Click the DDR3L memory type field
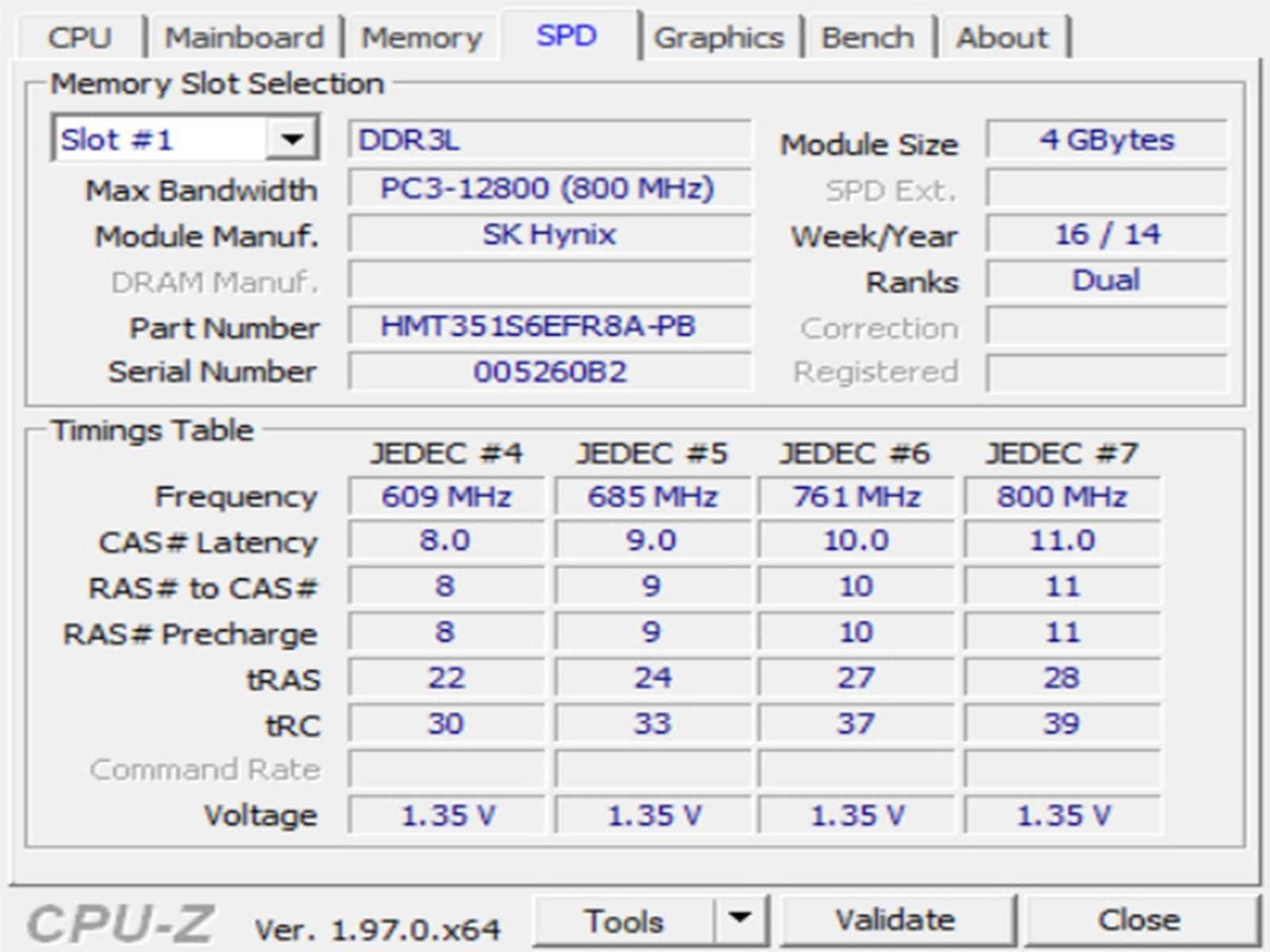The height and width of the screenshot is (952, 1270). coord(549,140)
